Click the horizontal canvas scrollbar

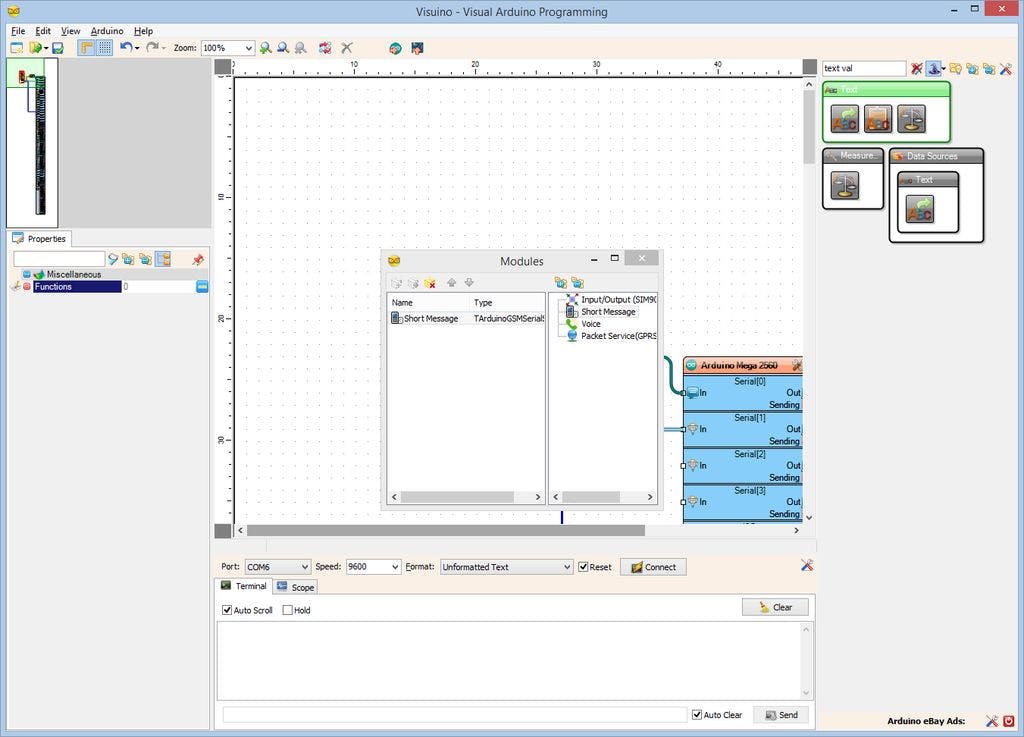[x=445, y=530]
